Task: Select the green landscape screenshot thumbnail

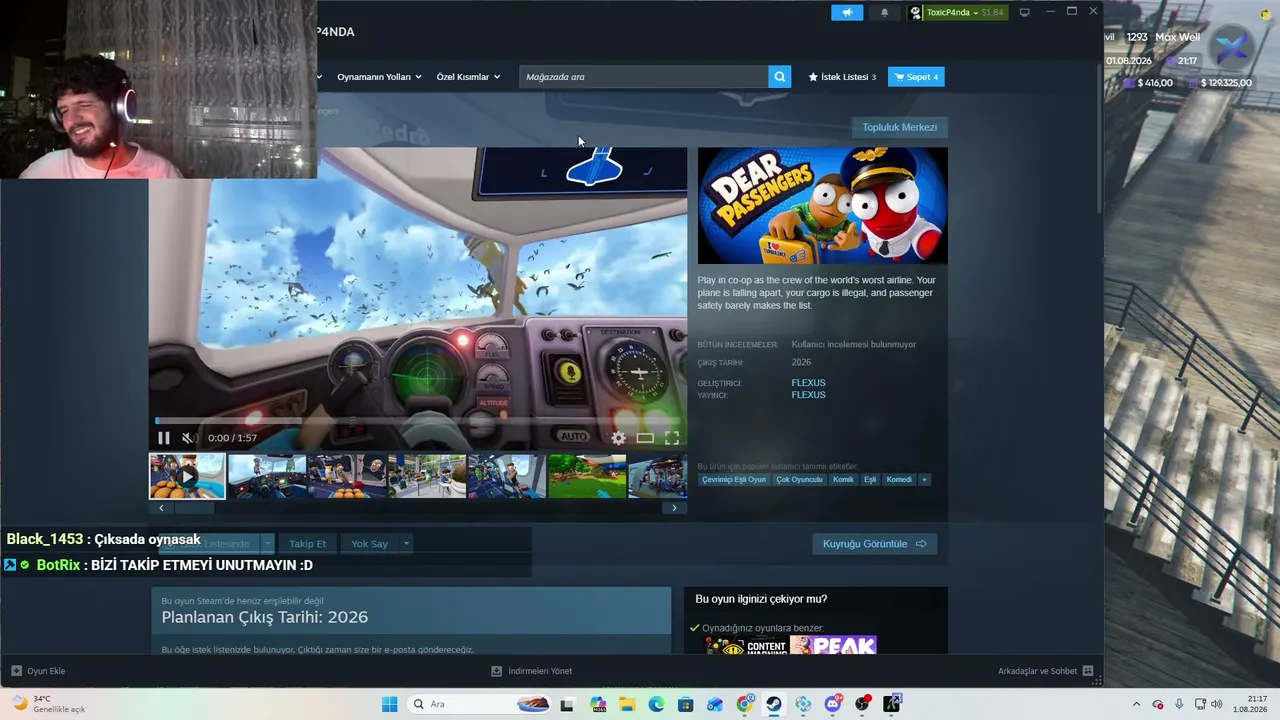Action: coord(587,476)
